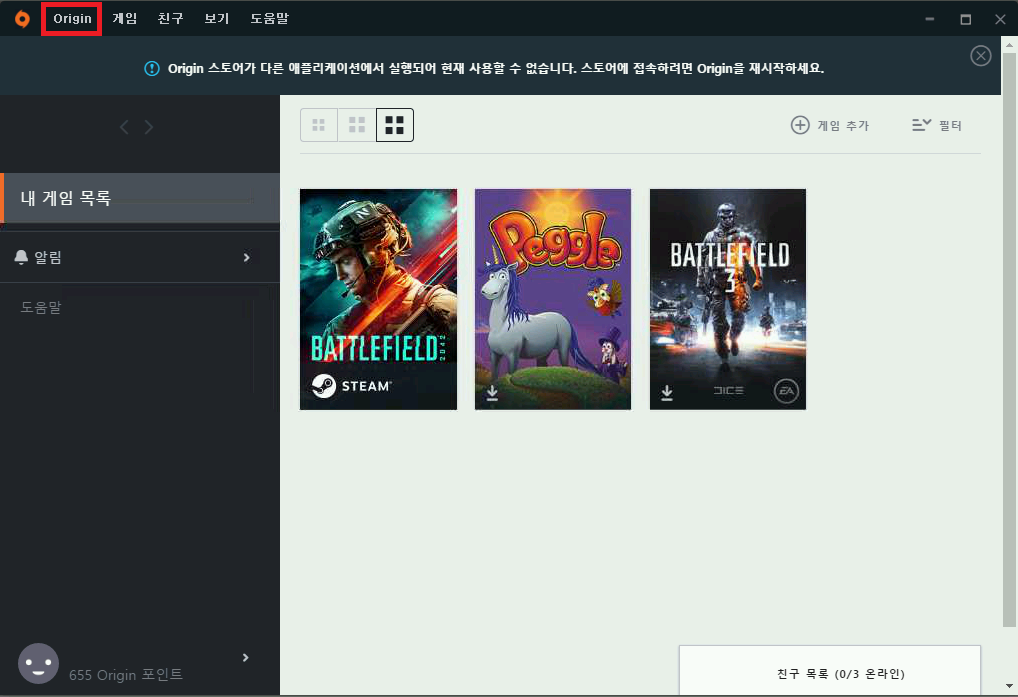Click the Origin logo icon
Viewport: 1018px width, 697px height.
tap(22, 19)
